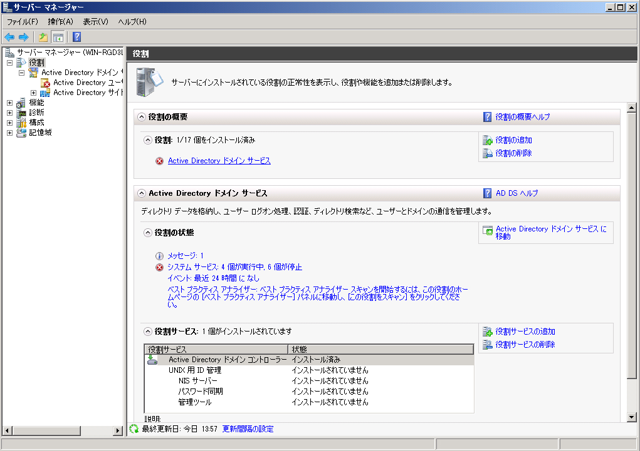Open the blue Help toolbar icon

coord(77,37)
